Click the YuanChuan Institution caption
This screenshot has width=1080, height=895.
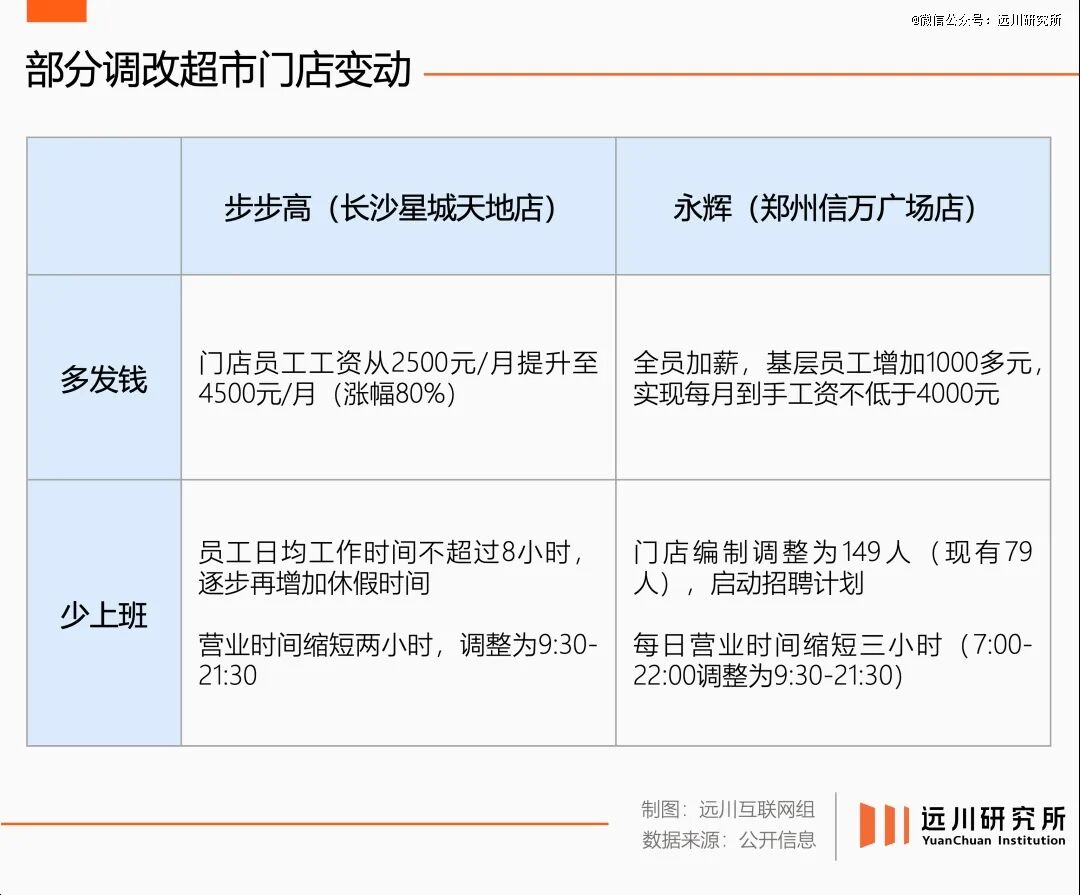point(993,841)
